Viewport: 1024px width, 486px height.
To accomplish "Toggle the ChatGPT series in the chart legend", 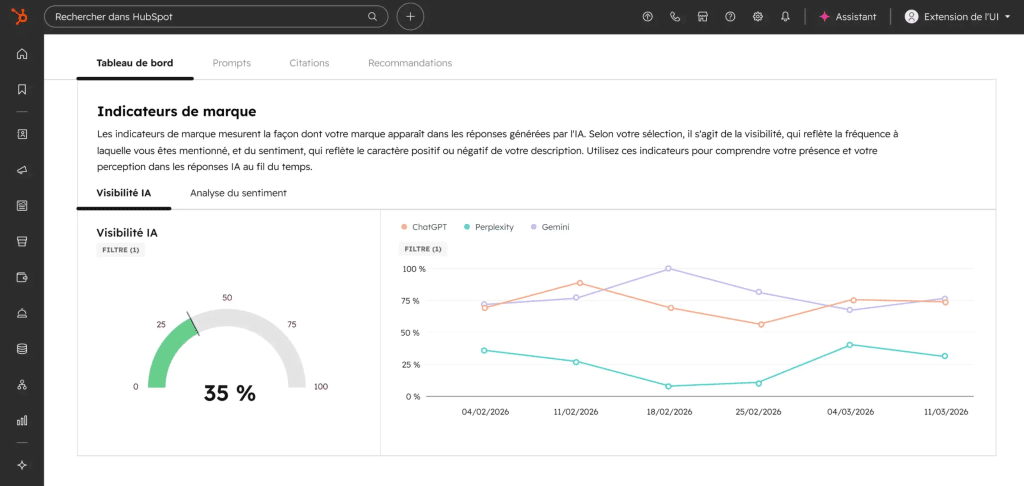I will [x=423, y=227].
